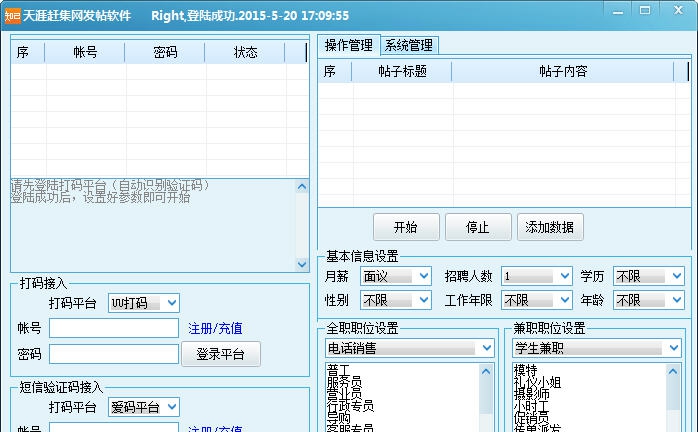
Task: Click the 密码 input field in 打码接入
Action: 113,354
